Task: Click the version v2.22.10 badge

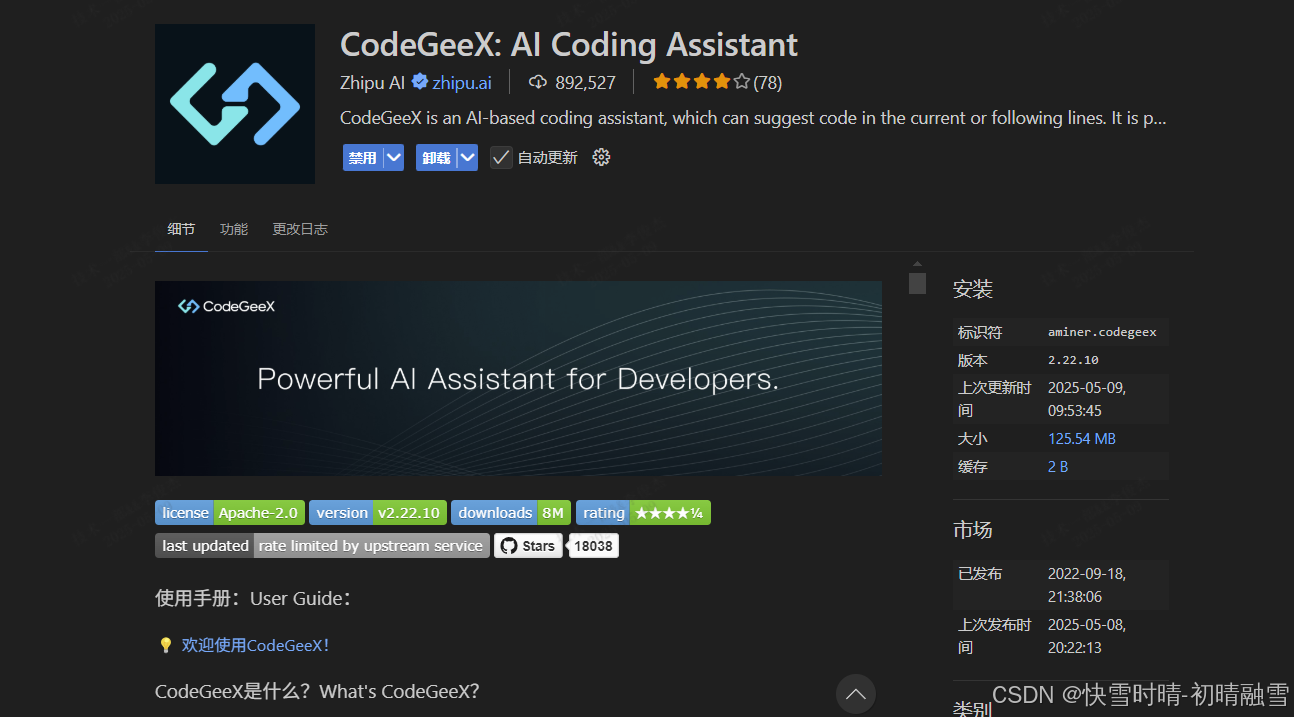Action: tap(378, 512)
